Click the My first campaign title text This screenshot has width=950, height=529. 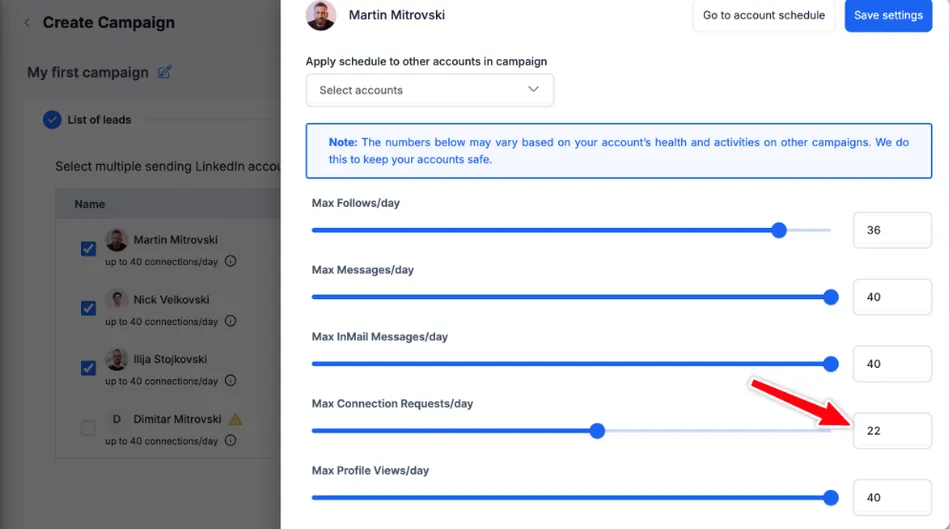(88, 72)
